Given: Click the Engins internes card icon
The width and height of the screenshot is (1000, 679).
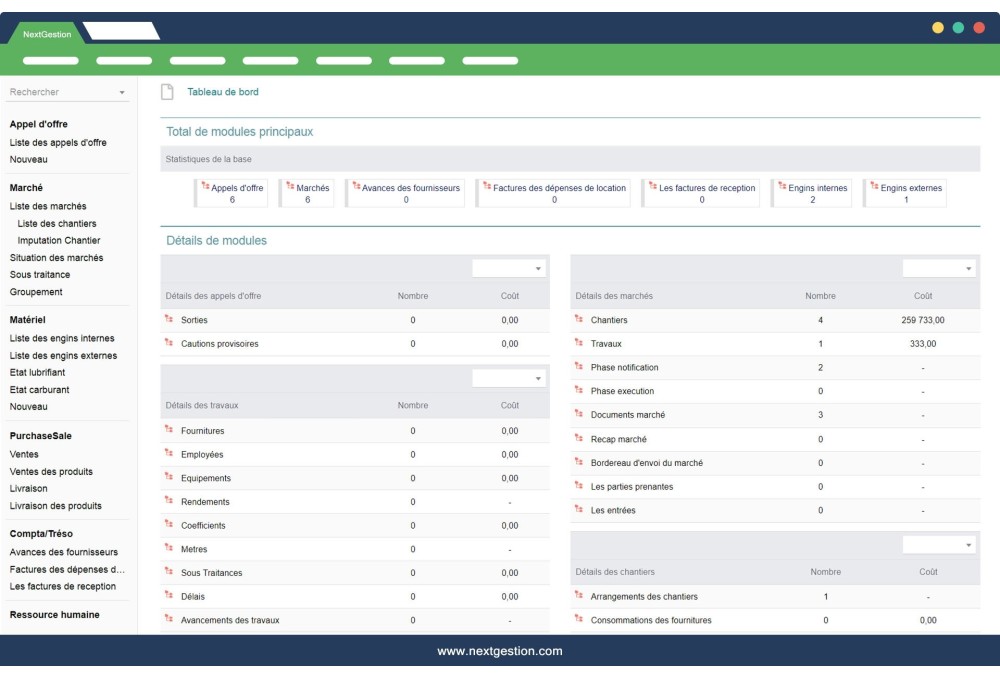Looking at the screenshot, I should [x=781, y=186].
